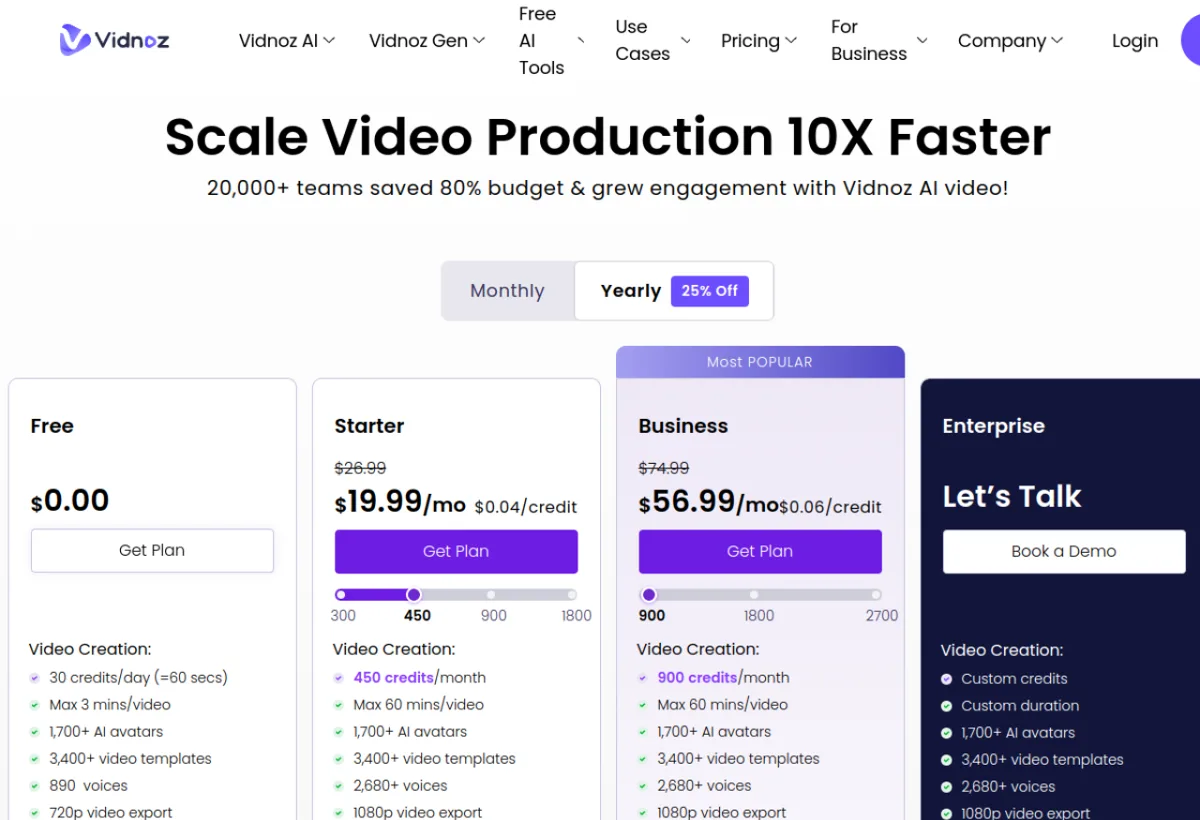Book a Demo for Enterprise
Screen dimensions: 1200x820
click(1064, 551)
